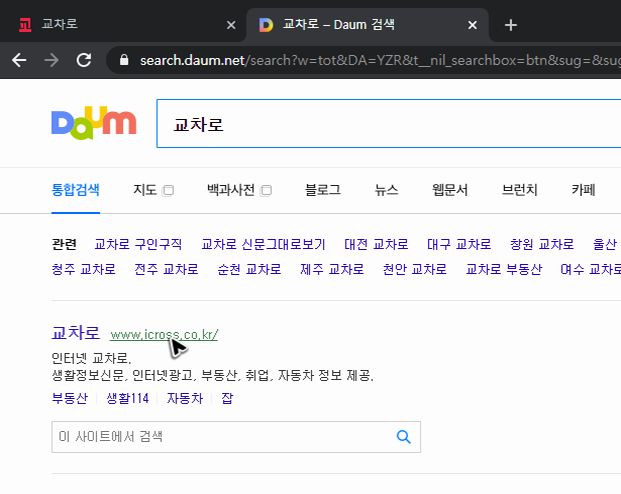The height and width of the screenshot is (494, 621).
Task: Click the 인터넷 교차로. description text
Action: (91, 358)
